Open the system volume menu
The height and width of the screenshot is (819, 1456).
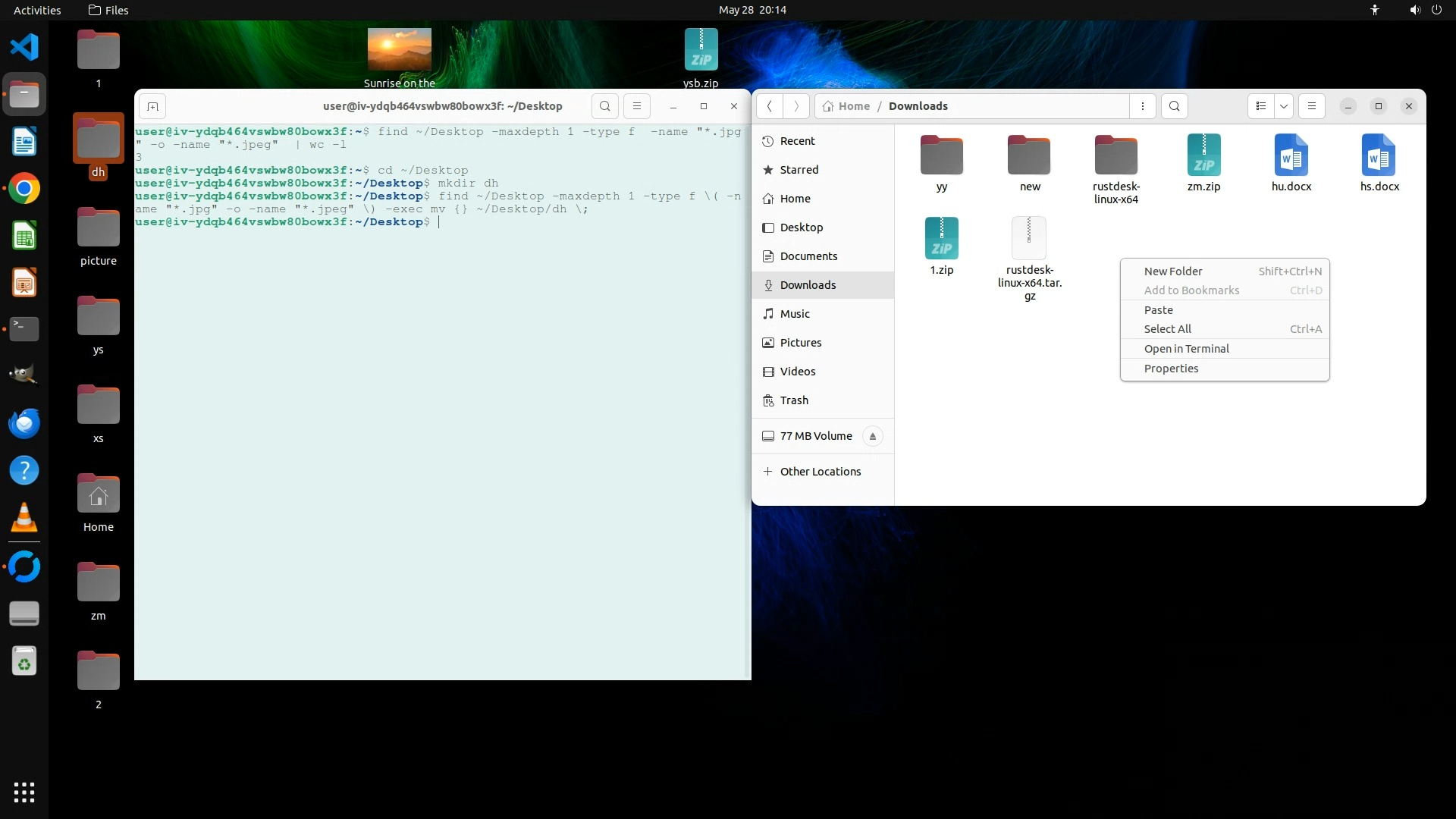(1415, 10)
